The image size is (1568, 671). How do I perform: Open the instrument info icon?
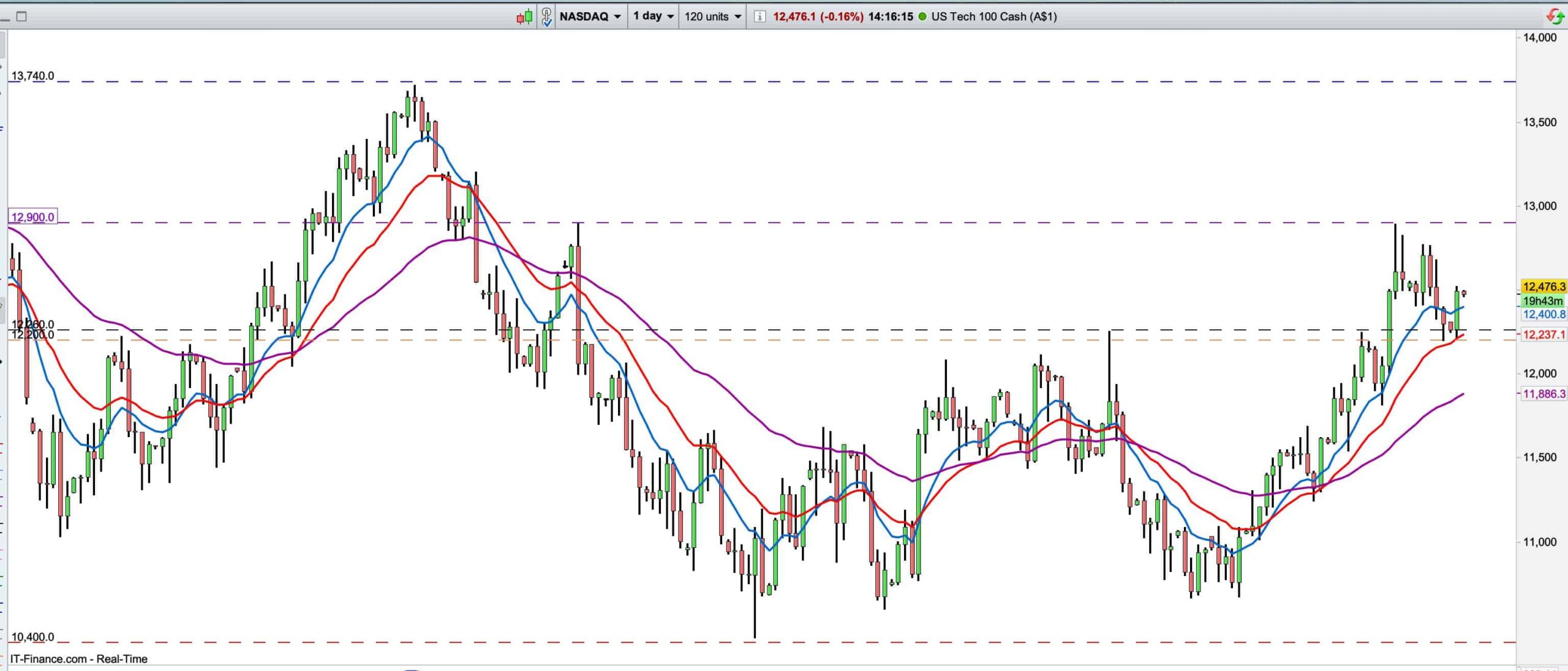coord(759,17)
